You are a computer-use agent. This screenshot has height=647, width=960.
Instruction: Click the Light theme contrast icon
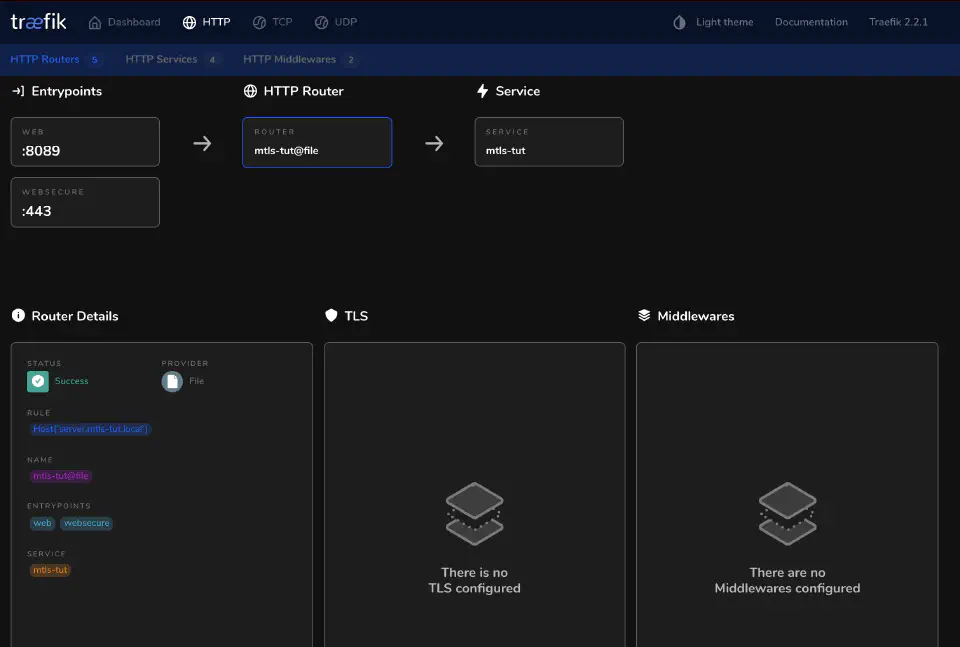pos(680,23)
